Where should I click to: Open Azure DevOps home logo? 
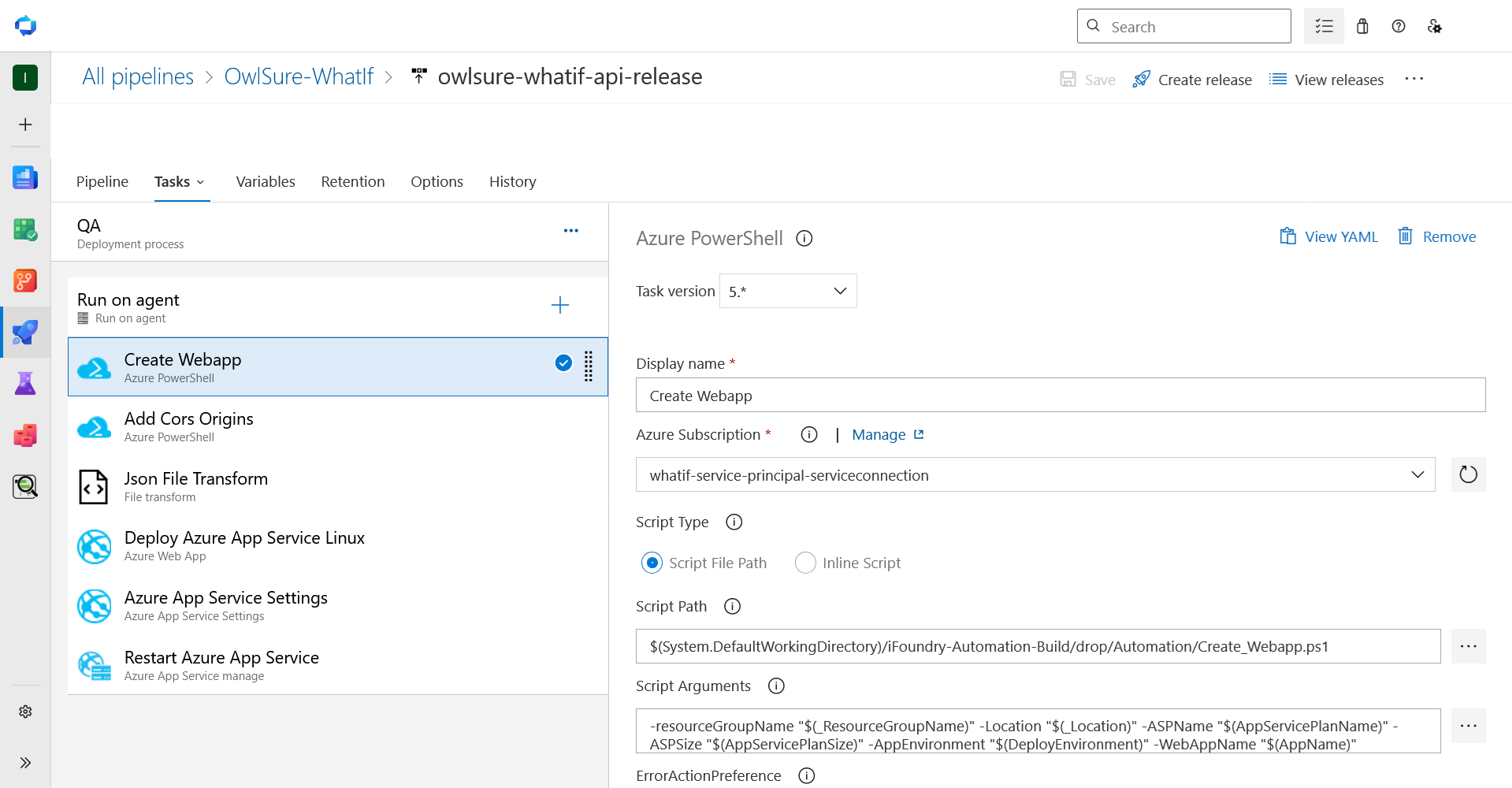[x=25, y=26]
